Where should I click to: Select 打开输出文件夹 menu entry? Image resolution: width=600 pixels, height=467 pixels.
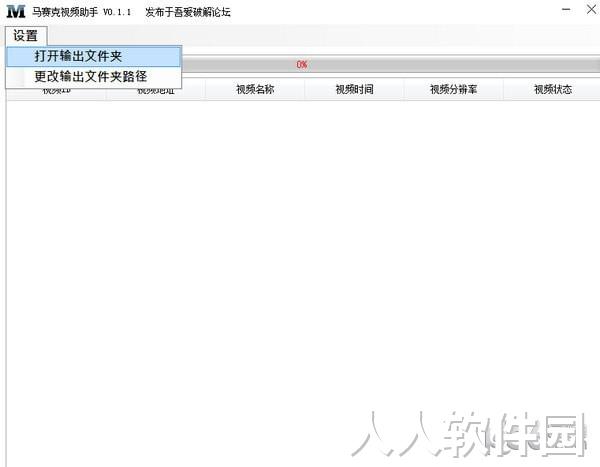click(94, 56)
